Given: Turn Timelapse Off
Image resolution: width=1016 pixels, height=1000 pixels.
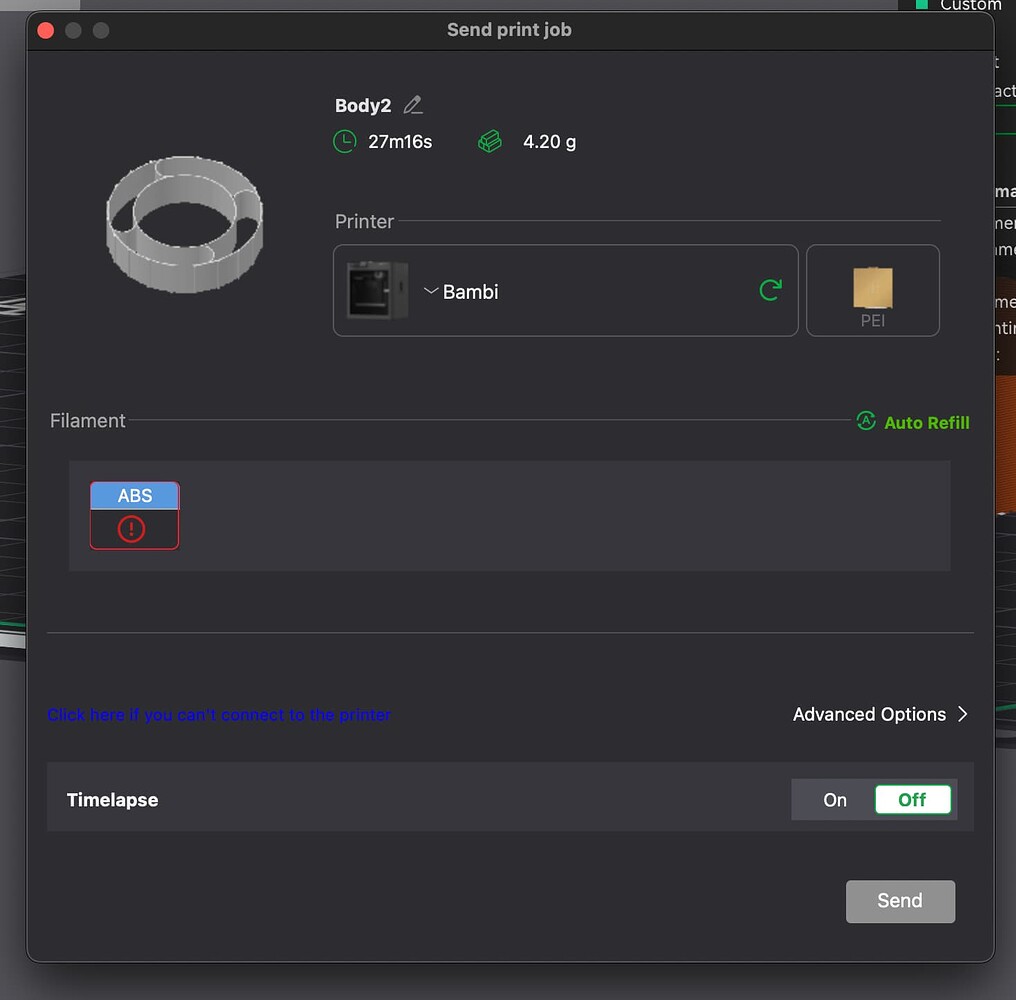Looking at the screenshot, I should (x=912, y=800).
